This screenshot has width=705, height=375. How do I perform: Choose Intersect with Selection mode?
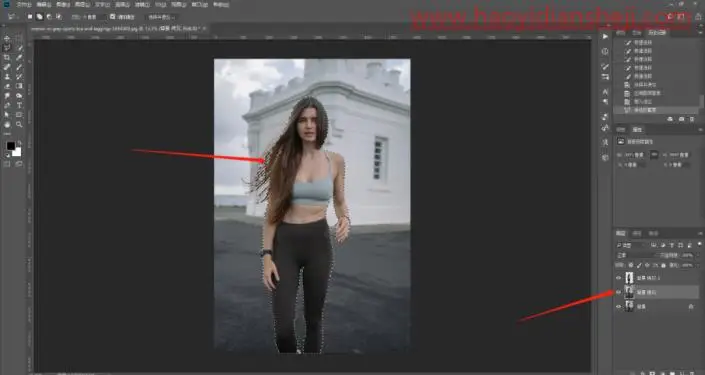click(x=58, y=17)
